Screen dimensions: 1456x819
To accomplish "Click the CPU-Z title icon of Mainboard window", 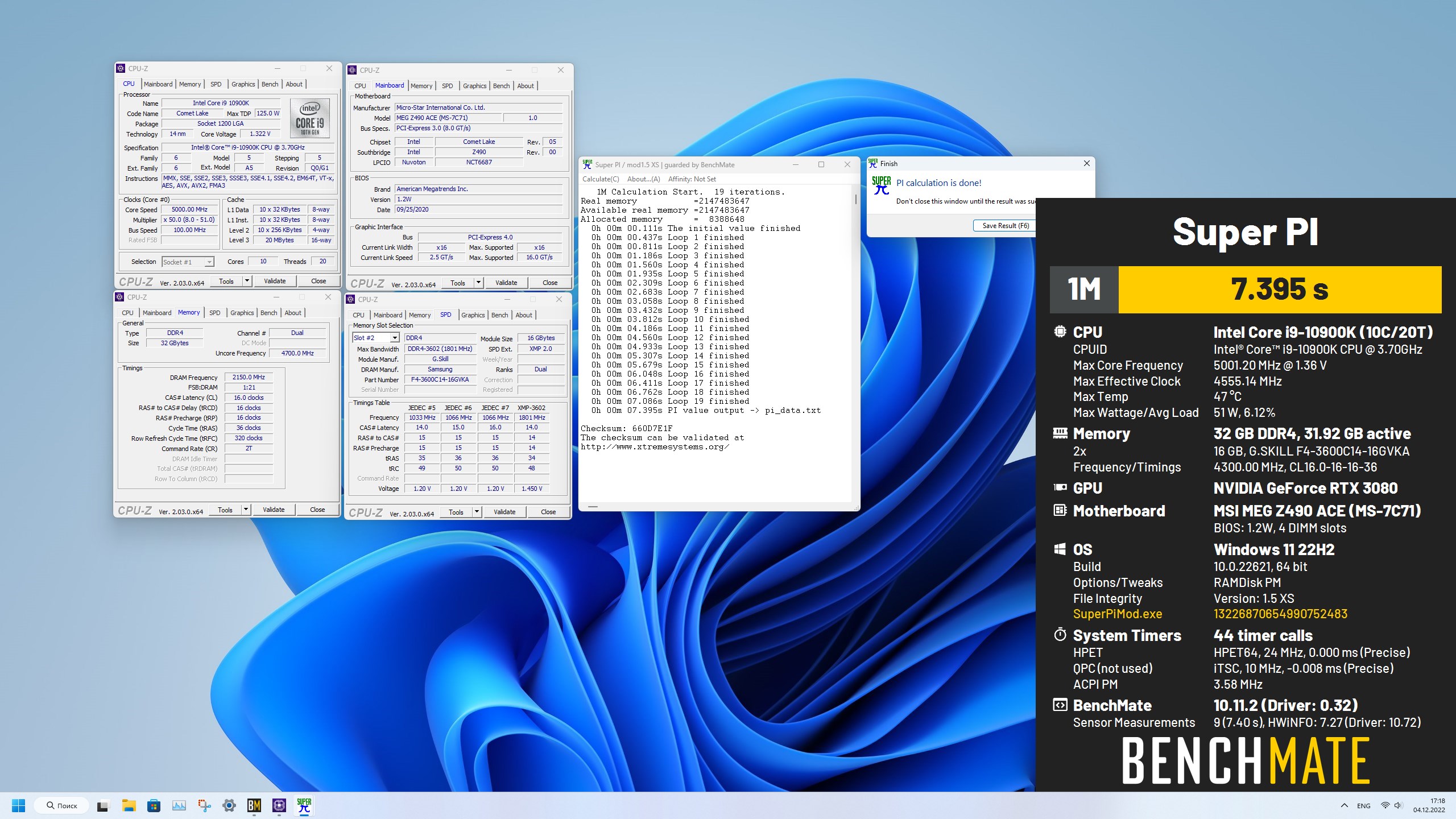I will pos(352,70).
